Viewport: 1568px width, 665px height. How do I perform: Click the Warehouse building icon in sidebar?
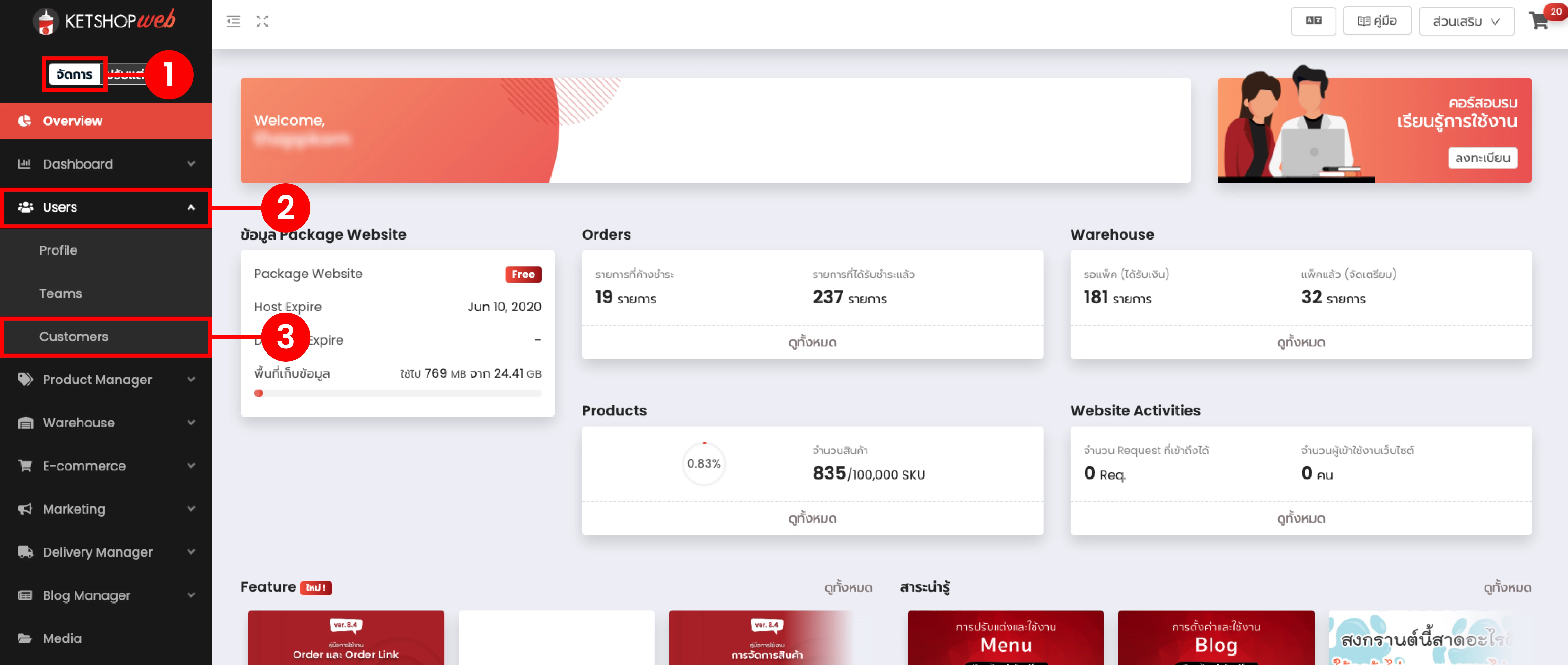point(26,423)
